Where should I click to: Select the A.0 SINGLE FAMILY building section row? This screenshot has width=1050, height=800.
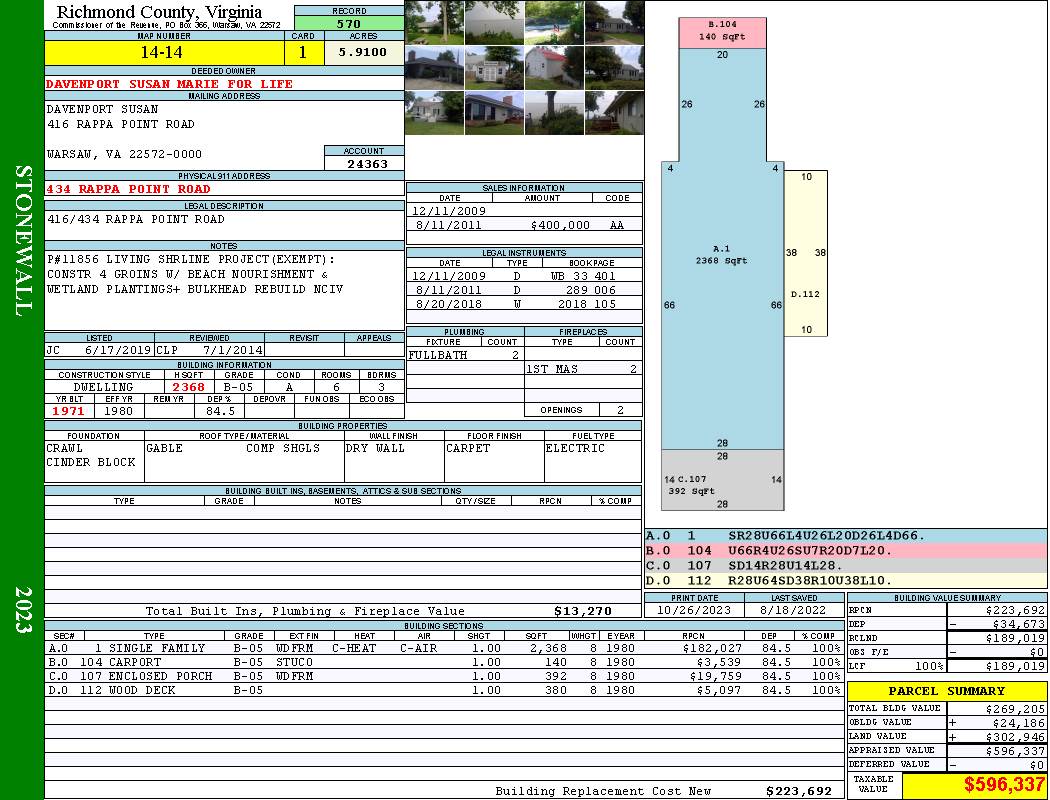click(x=443, y=648)
